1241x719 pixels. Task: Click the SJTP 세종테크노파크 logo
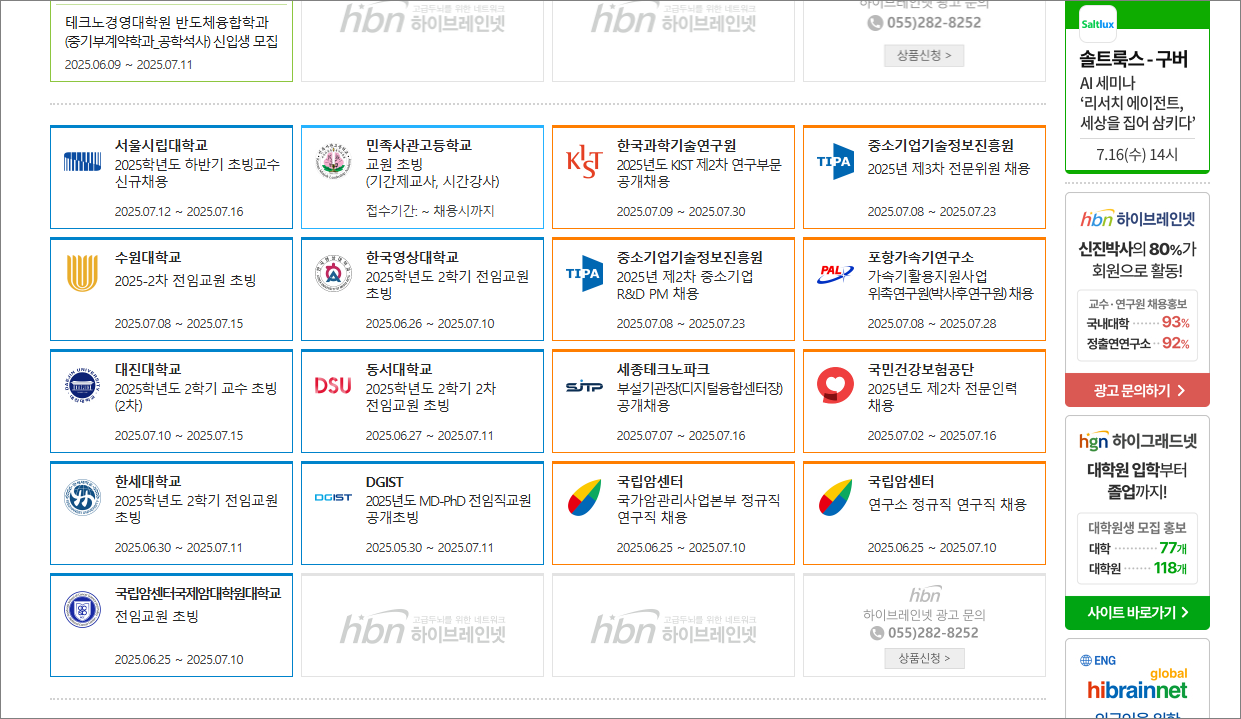coord(584,386)
